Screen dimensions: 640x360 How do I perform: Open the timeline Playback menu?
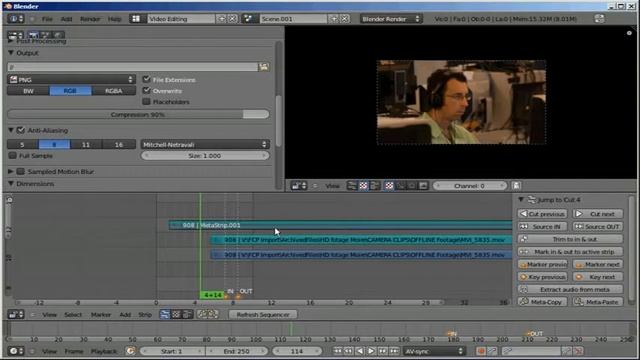pyautogui.click(x=104, y=351)
